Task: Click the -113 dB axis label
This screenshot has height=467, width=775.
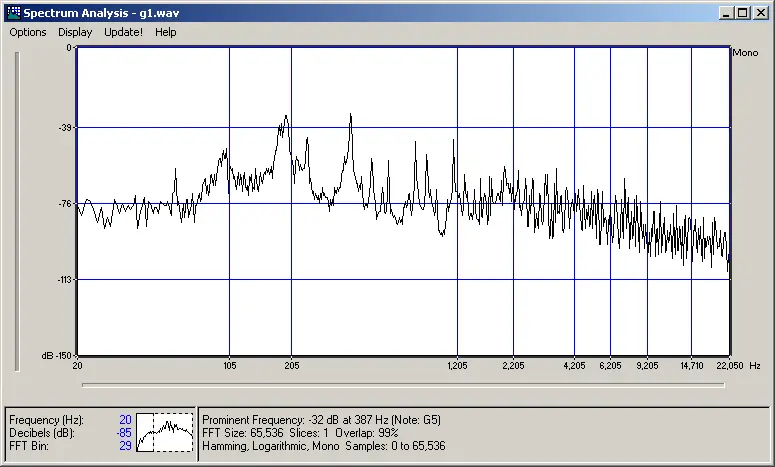Action: pyautogui.click(x=64, y=280)
